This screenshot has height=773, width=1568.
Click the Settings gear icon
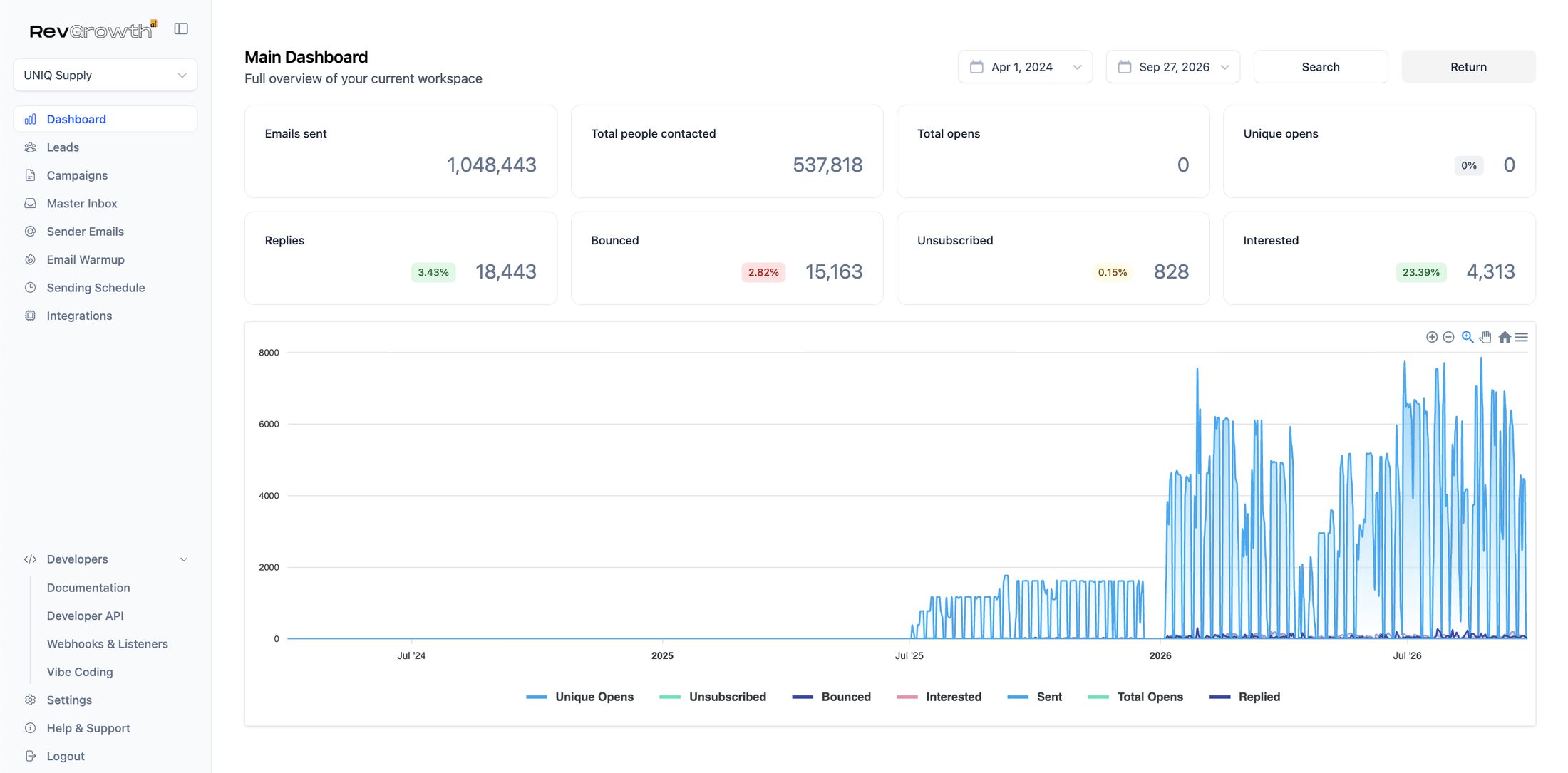30,700
